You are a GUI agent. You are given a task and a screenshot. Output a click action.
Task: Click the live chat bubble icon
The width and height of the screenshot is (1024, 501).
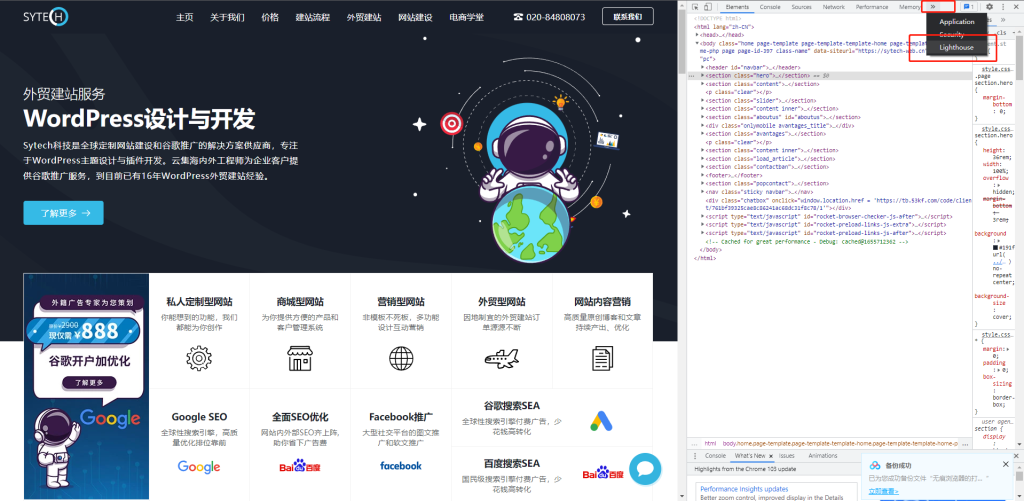click(645, 469)
